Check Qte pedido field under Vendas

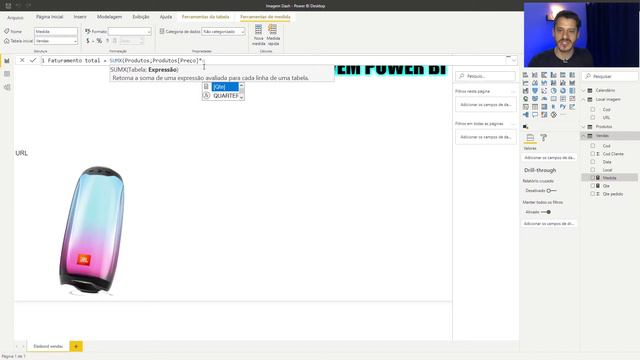(x=593, y=194)
